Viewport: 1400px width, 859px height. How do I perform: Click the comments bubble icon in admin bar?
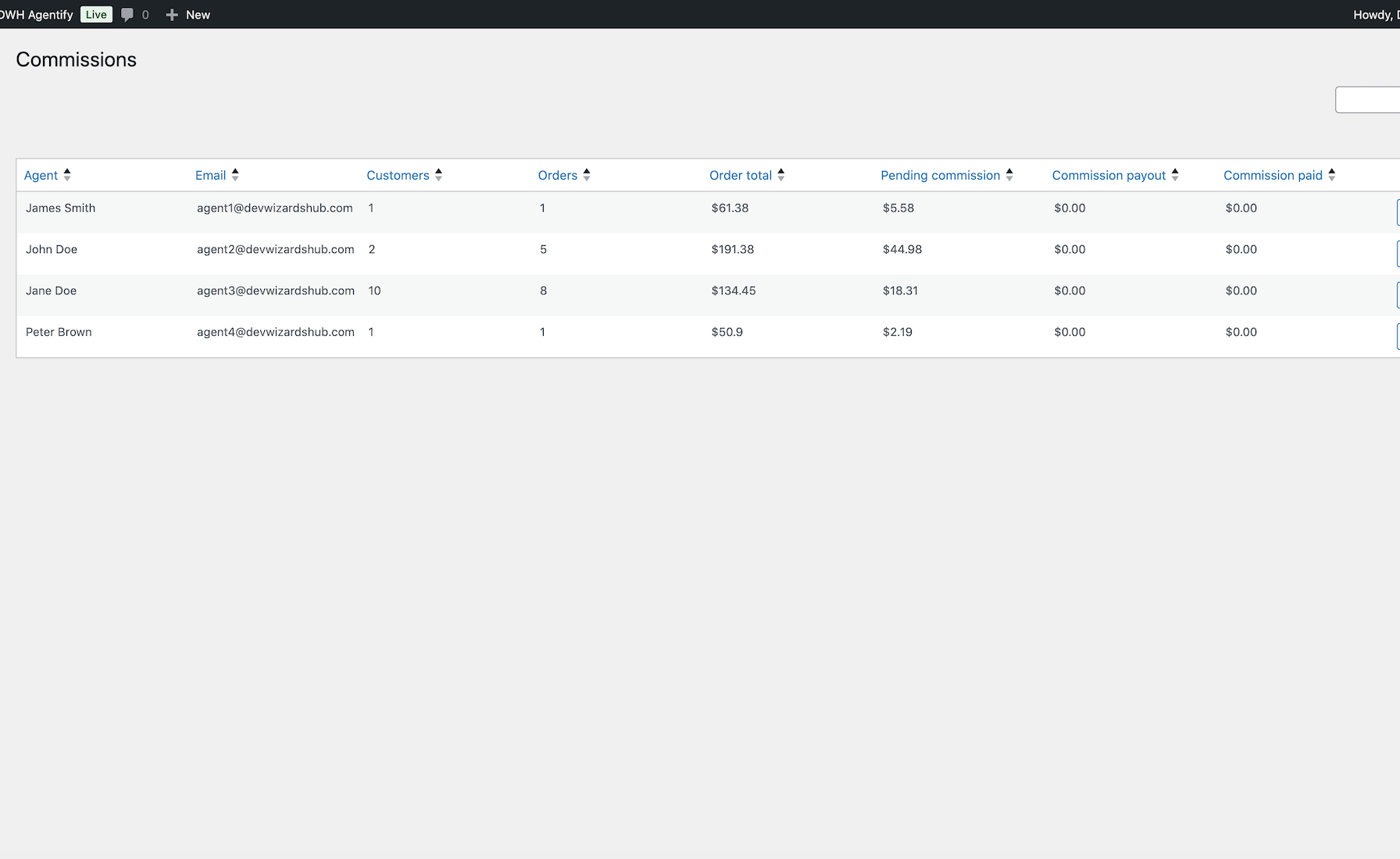coord(127,15)
